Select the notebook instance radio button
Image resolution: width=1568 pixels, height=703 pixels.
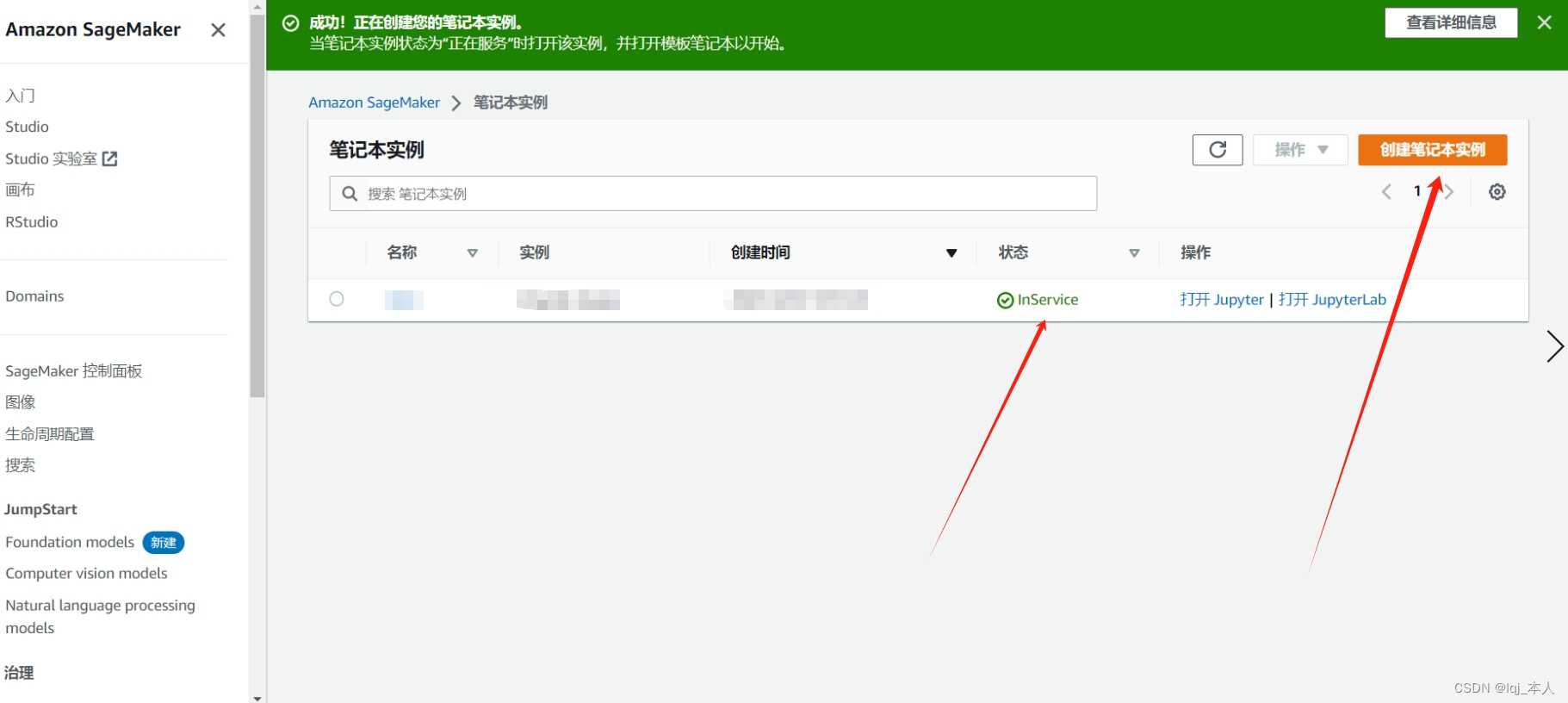pos(337,299)
